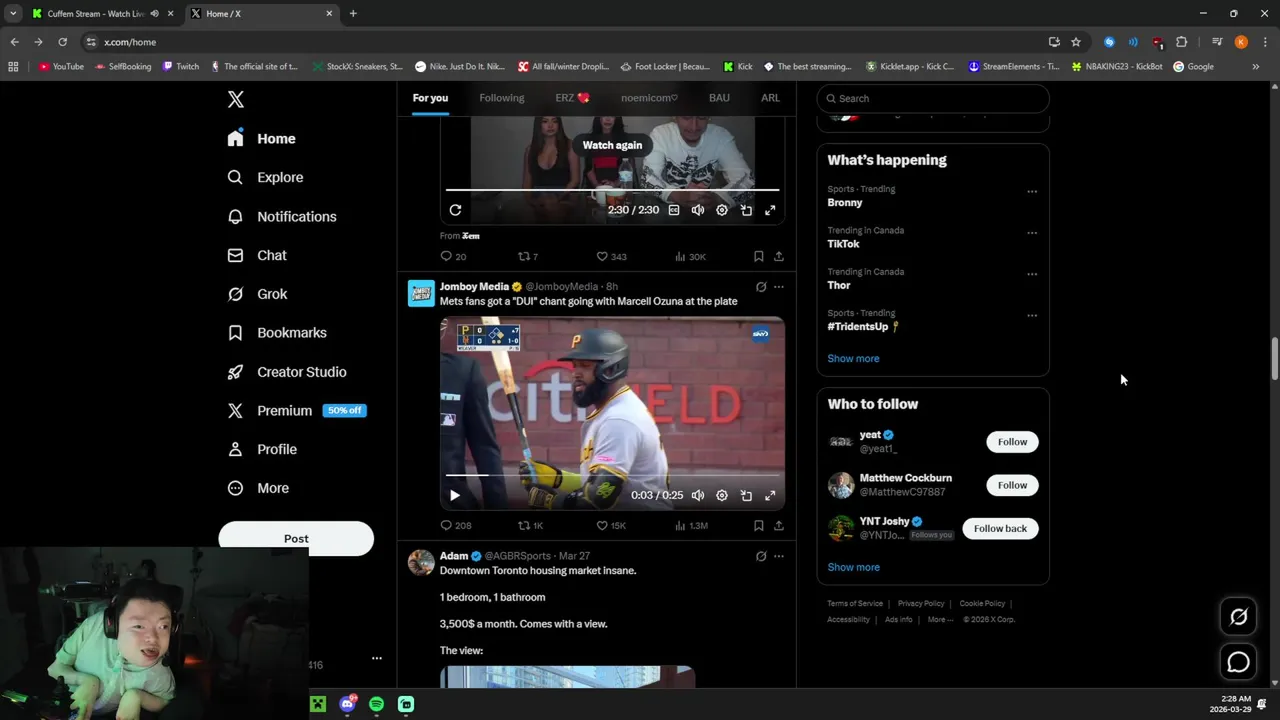Open Creator Studio in sidebar
This screenshot has height=720, width=1280.
287,372
